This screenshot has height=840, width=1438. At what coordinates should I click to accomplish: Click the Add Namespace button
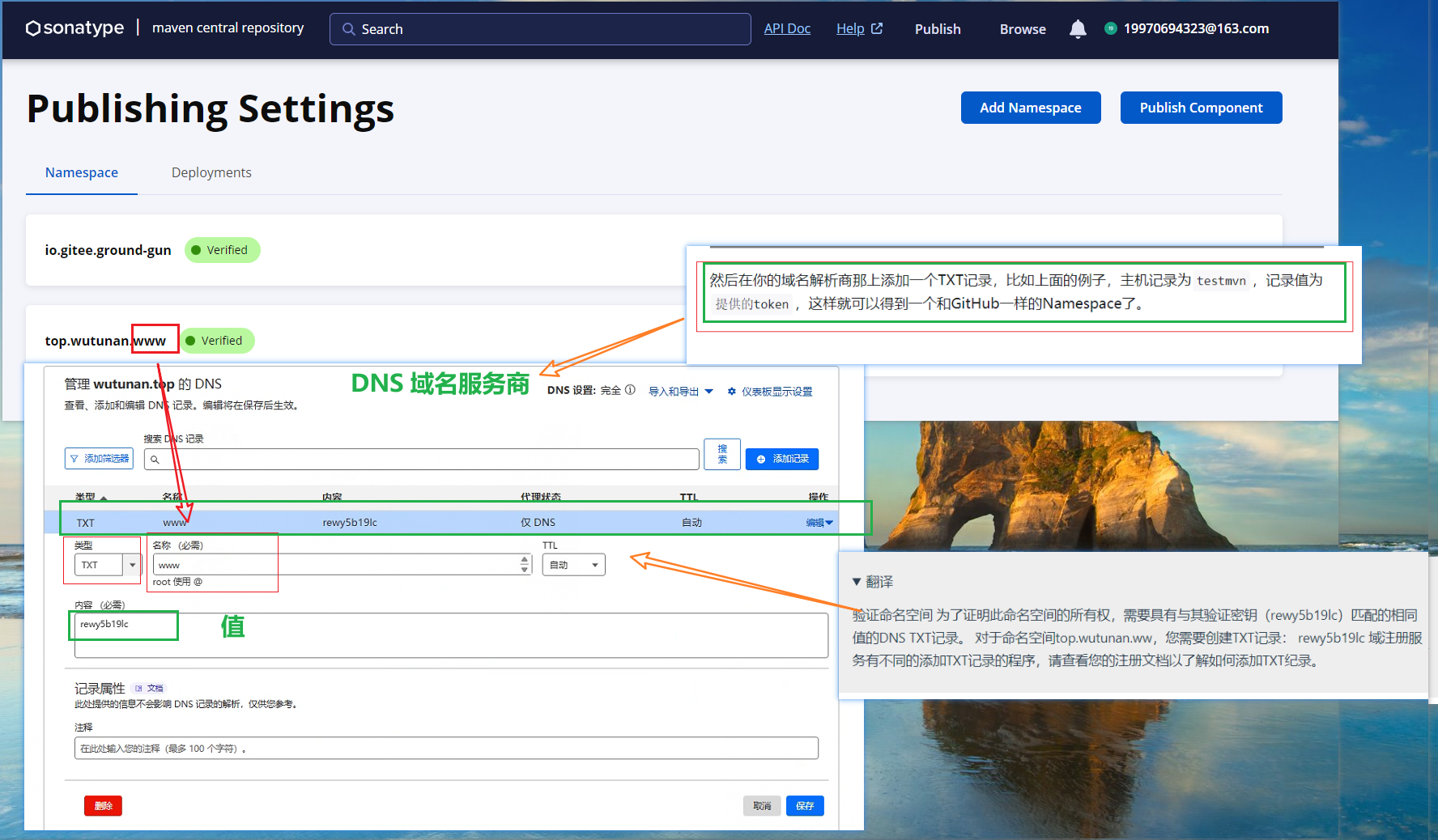[x=1030, y=108]
